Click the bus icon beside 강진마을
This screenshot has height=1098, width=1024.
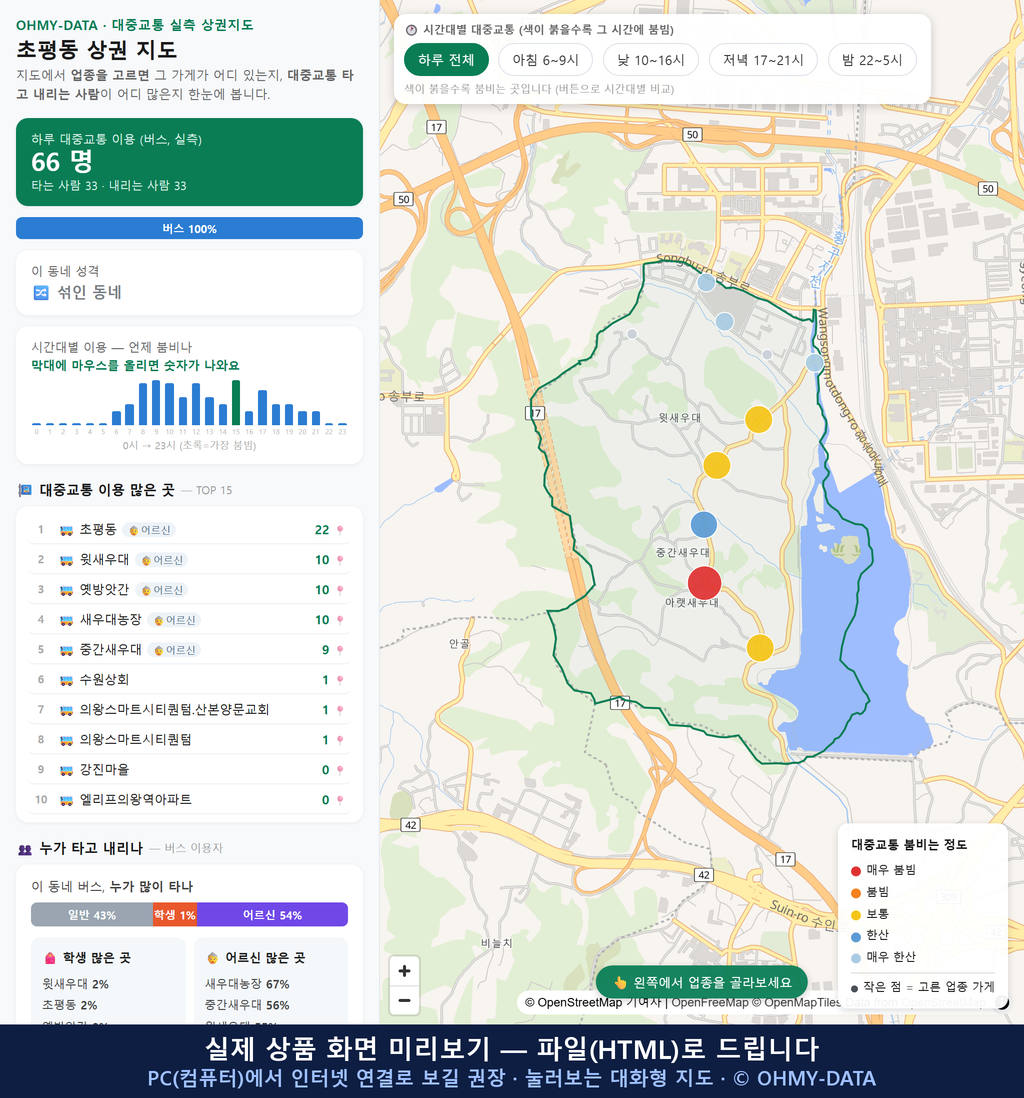pyautogui.click(x=67, y=770)
